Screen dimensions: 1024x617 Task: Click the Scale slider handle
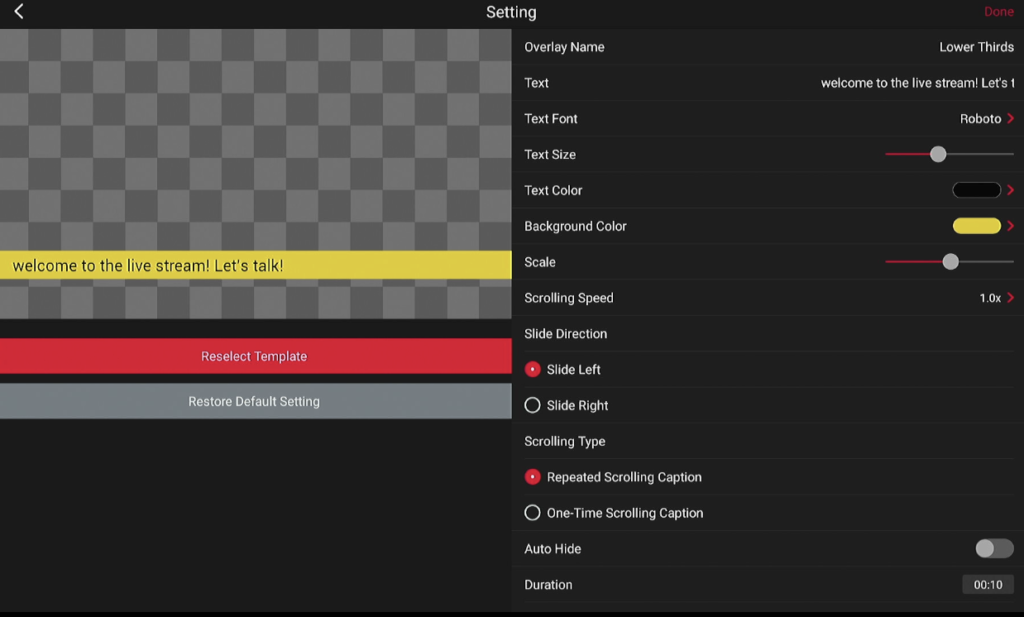tap(951, 262)
